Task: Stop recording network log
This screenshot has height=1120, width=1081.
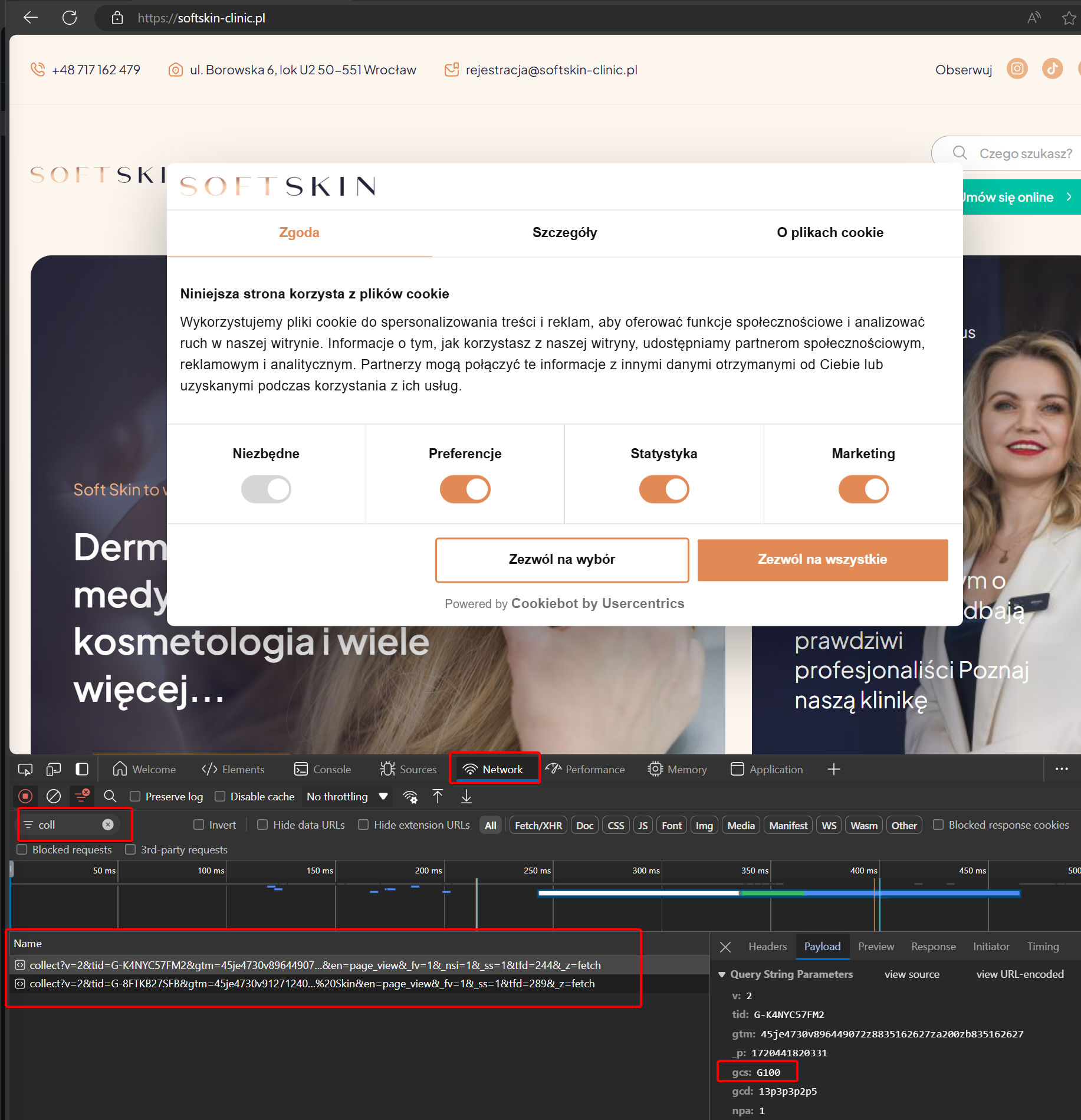Action: [25, 796]
